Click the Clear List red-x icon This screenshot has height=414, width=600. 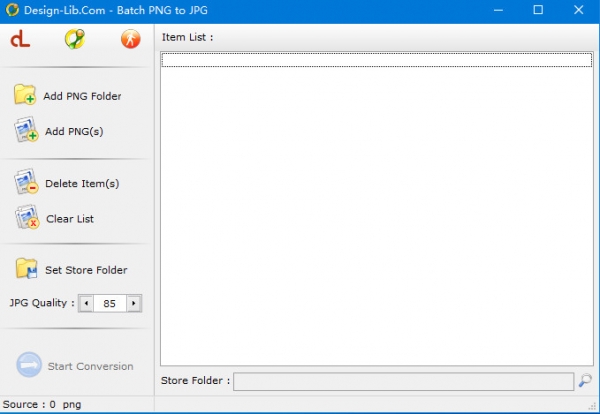27,217
